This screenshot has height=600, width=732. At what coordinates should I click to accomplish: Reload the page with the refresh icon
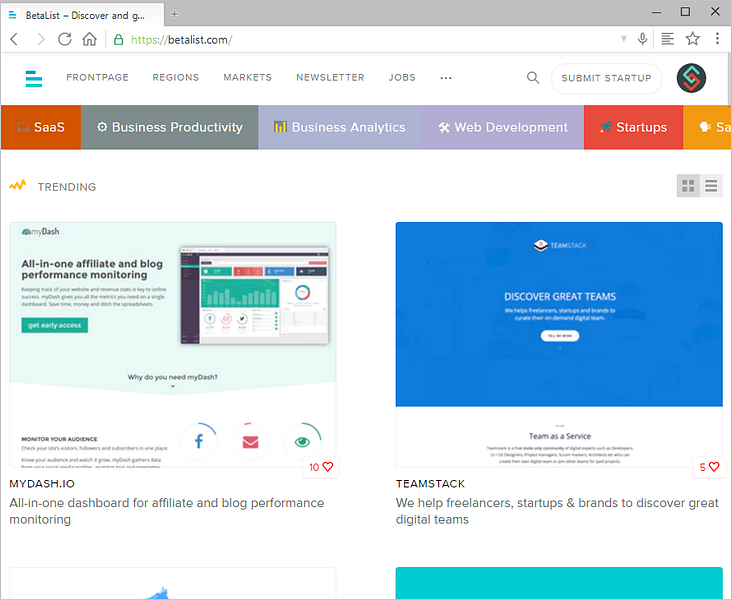coord(65,39)
